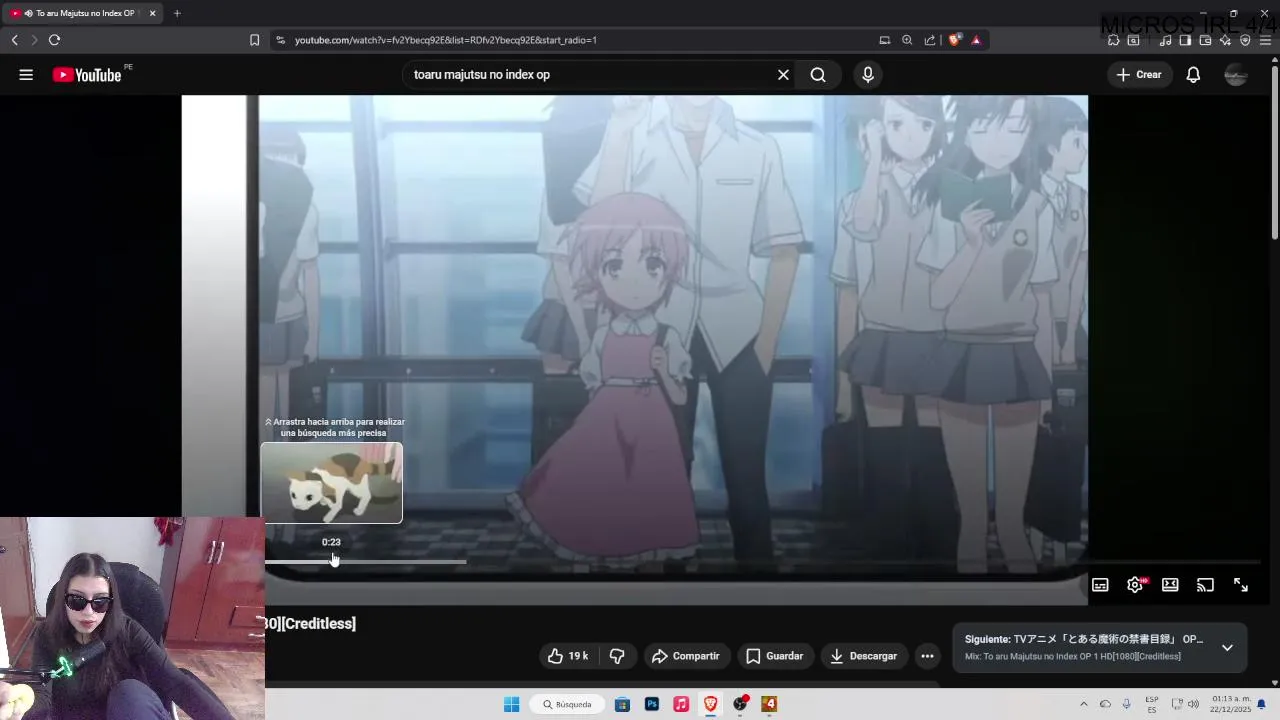1280x720 pixels.
Task: Open the Brave Wallet icon
Action: point(1205,40)
